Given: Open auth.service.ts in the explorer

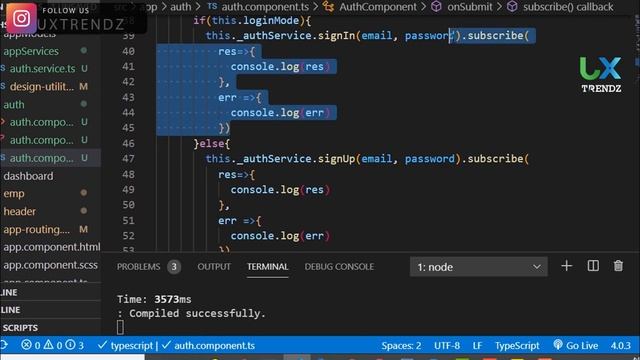Looking at the screenshot, I should [42, 69].
